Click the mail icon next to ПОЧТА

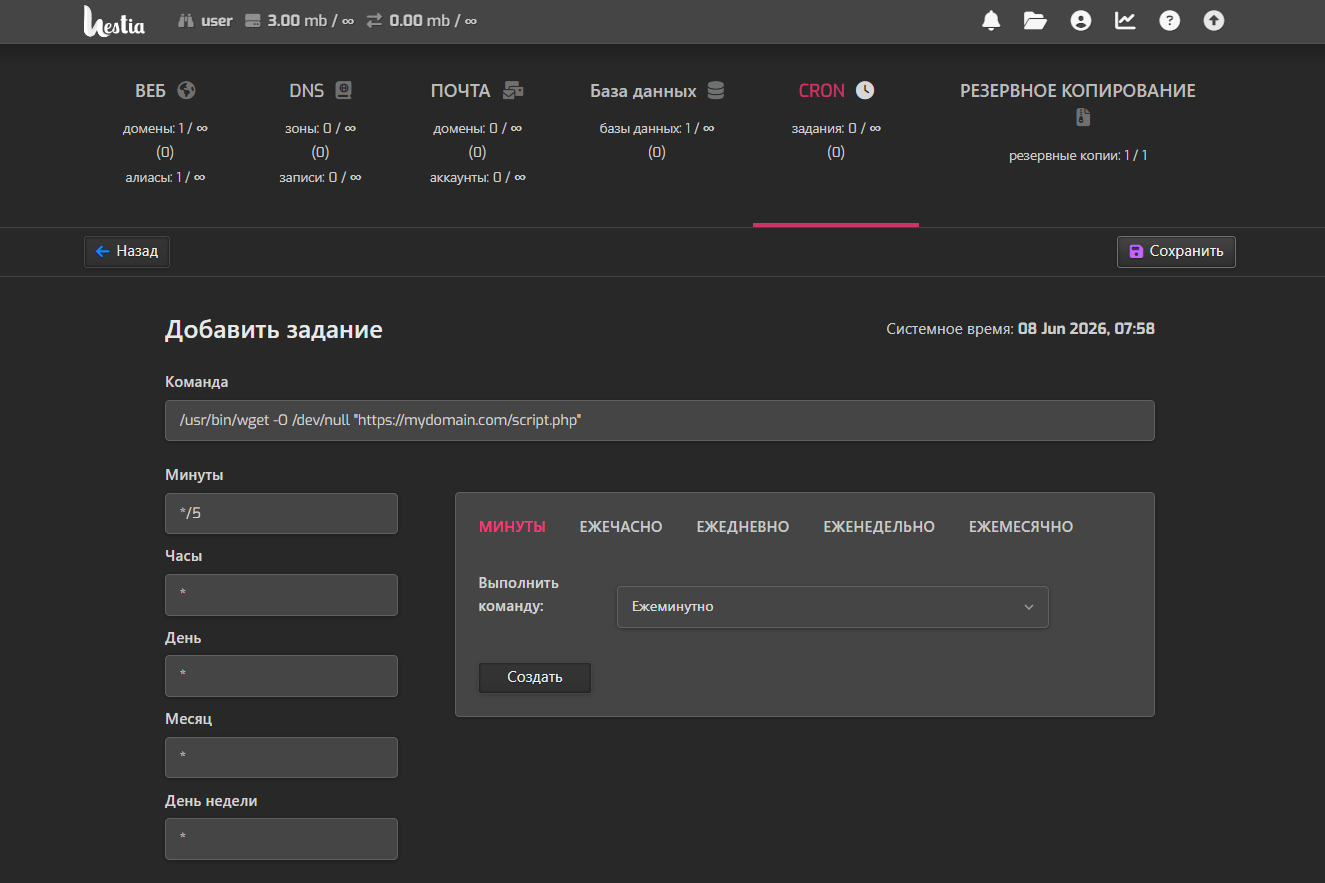click(513, 90)
